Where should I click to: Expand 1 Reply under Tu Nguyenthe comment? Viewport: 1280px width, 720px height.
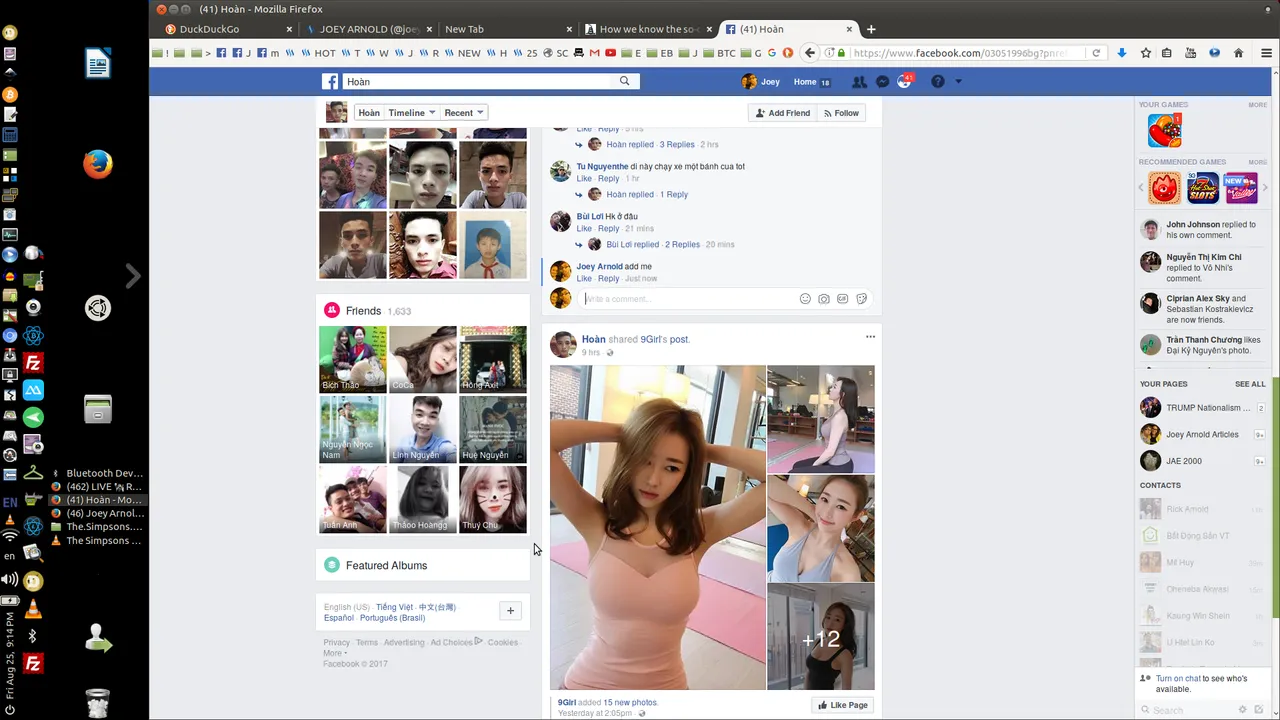pyautogui.click(x=674, y=195)
